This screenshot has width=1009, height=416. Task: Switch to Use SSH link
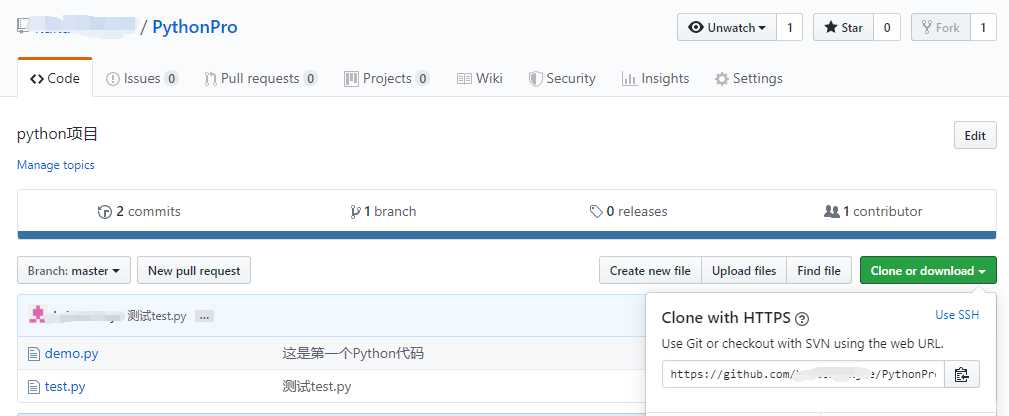point(957,315)
